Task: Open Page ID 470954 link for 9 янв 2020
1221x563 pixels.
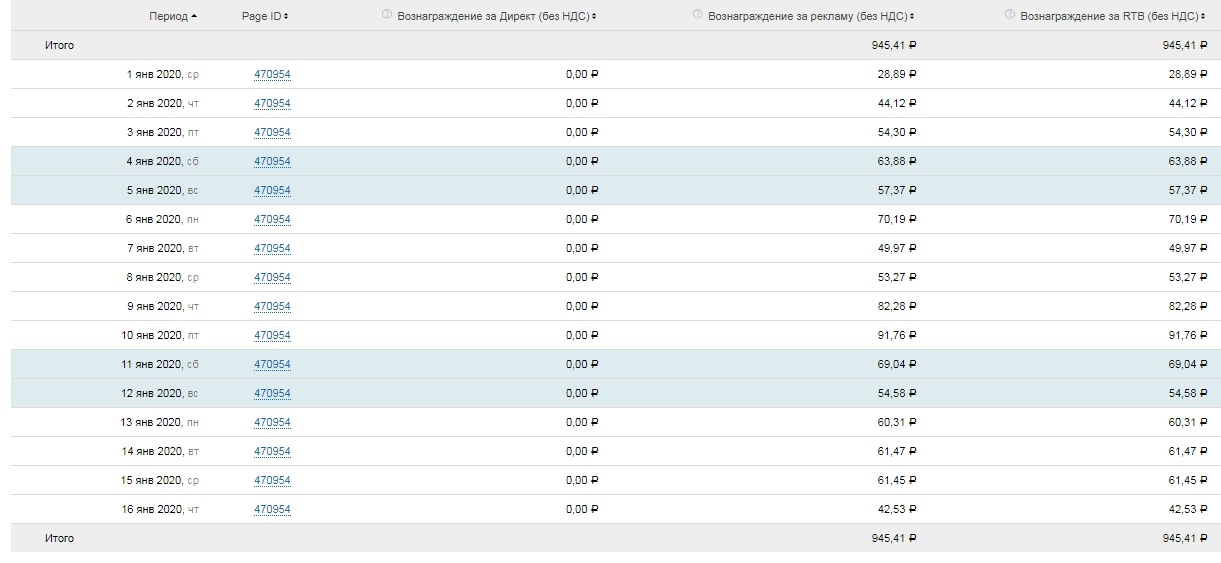Action: pyautogui.click(x=272, y=307)
